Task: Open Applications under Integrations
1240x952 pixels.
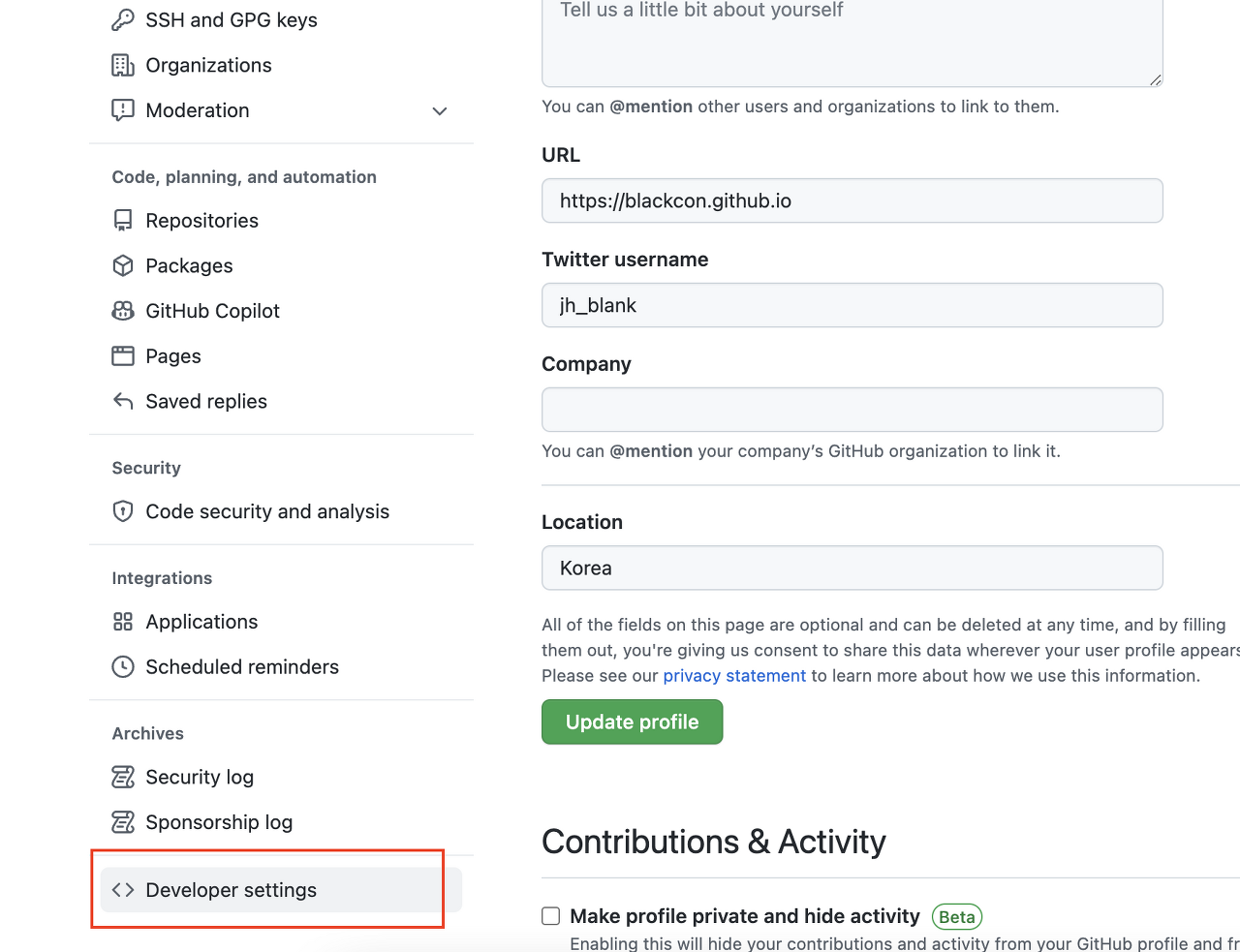Action: 201,622
